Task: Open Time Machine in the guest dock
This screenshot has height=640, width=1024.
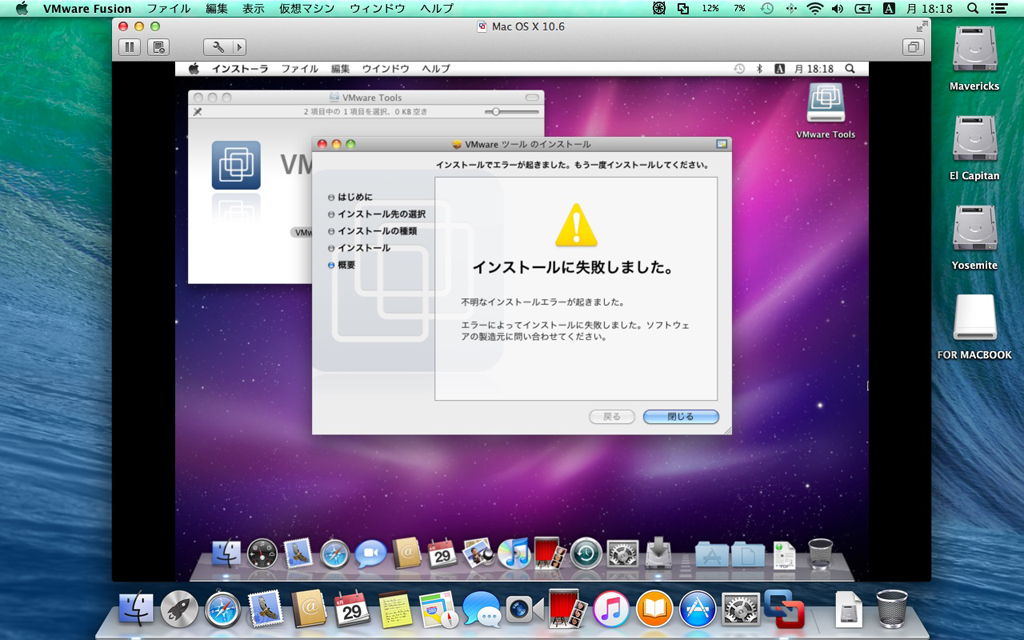Action: (x=586, y=554)
